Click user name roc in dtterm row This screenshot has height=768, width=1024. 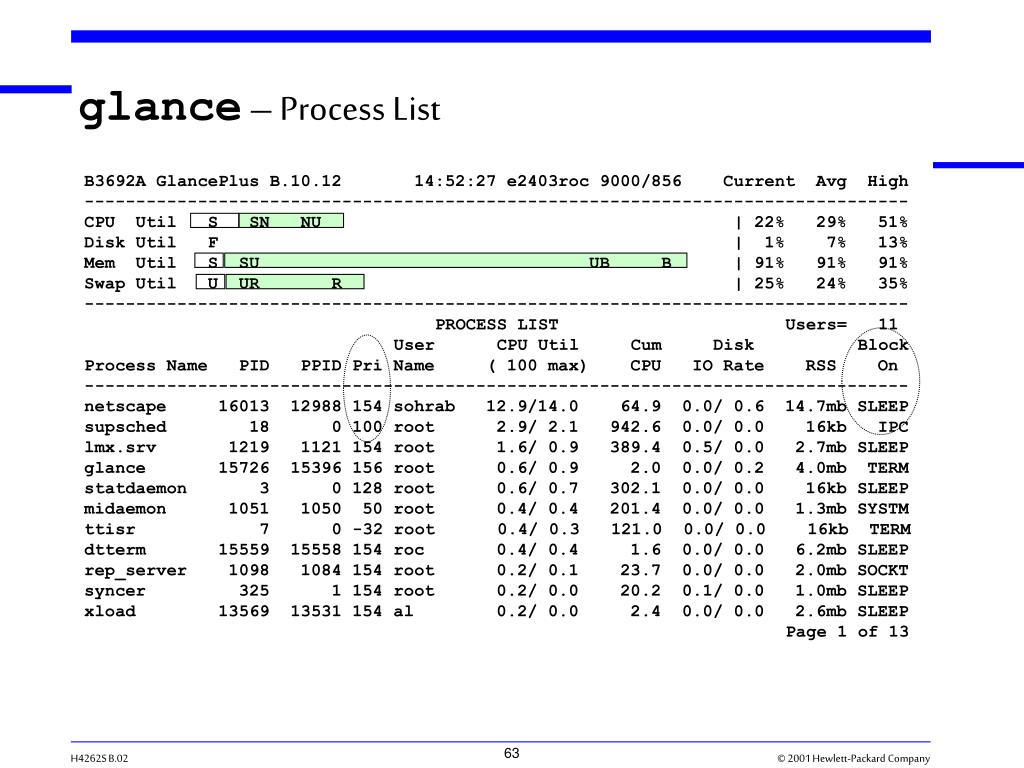click(x=409, y=550)
